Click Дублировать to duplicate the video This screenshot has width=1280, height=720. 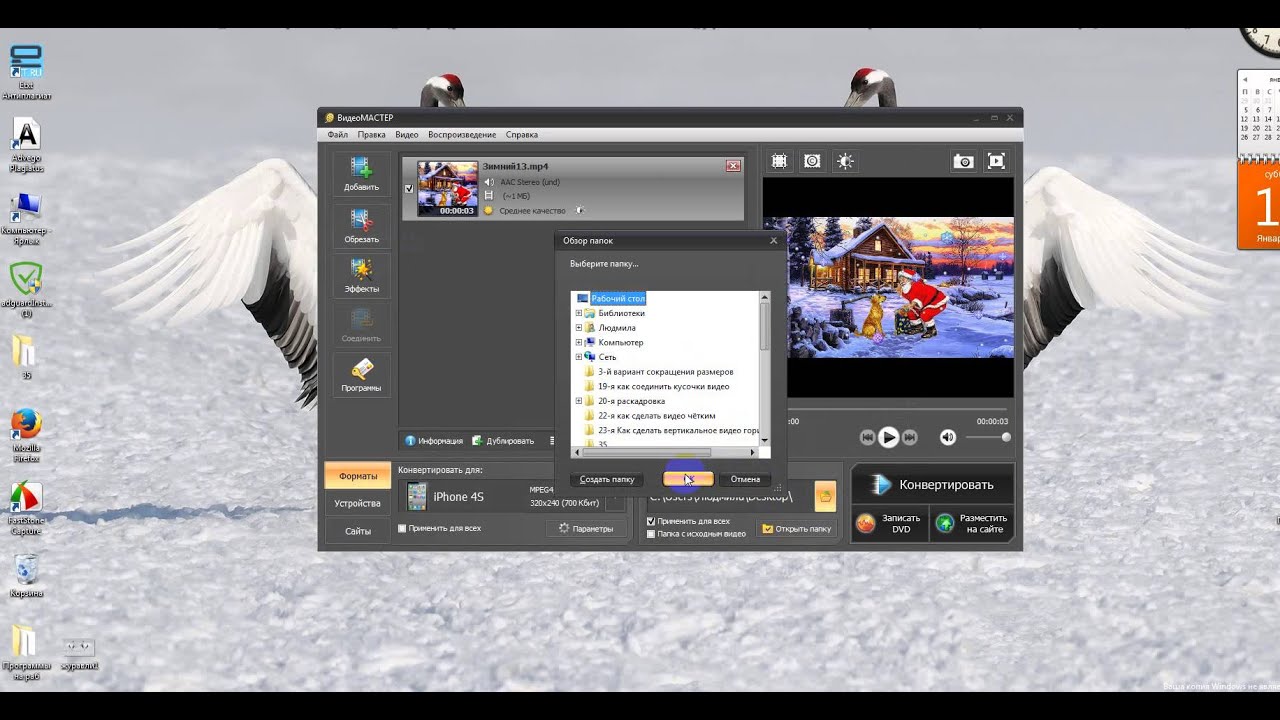pyautogui.click(x=503, y=440)
